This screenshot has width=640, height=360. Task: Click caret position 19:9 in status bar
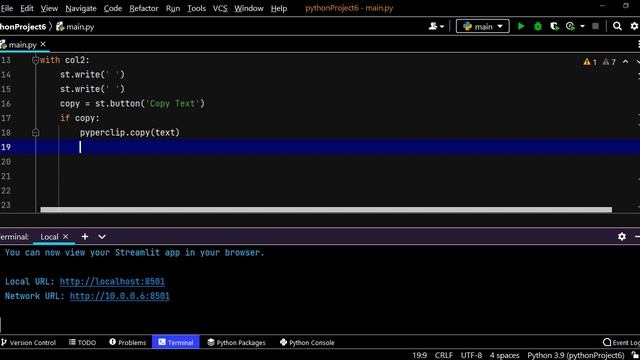420,356
